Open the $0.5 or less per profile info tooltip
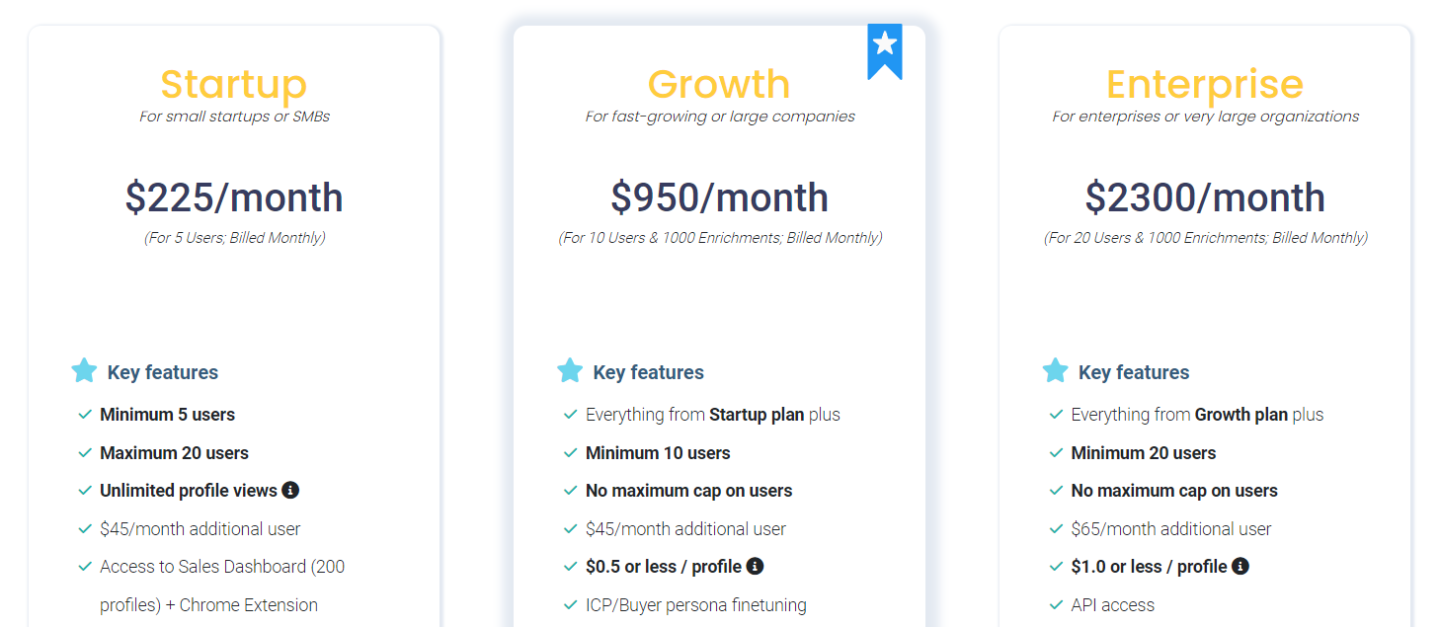Image resolution: width=1440 pixels, height=627 pixels. (x=756, y=566)
